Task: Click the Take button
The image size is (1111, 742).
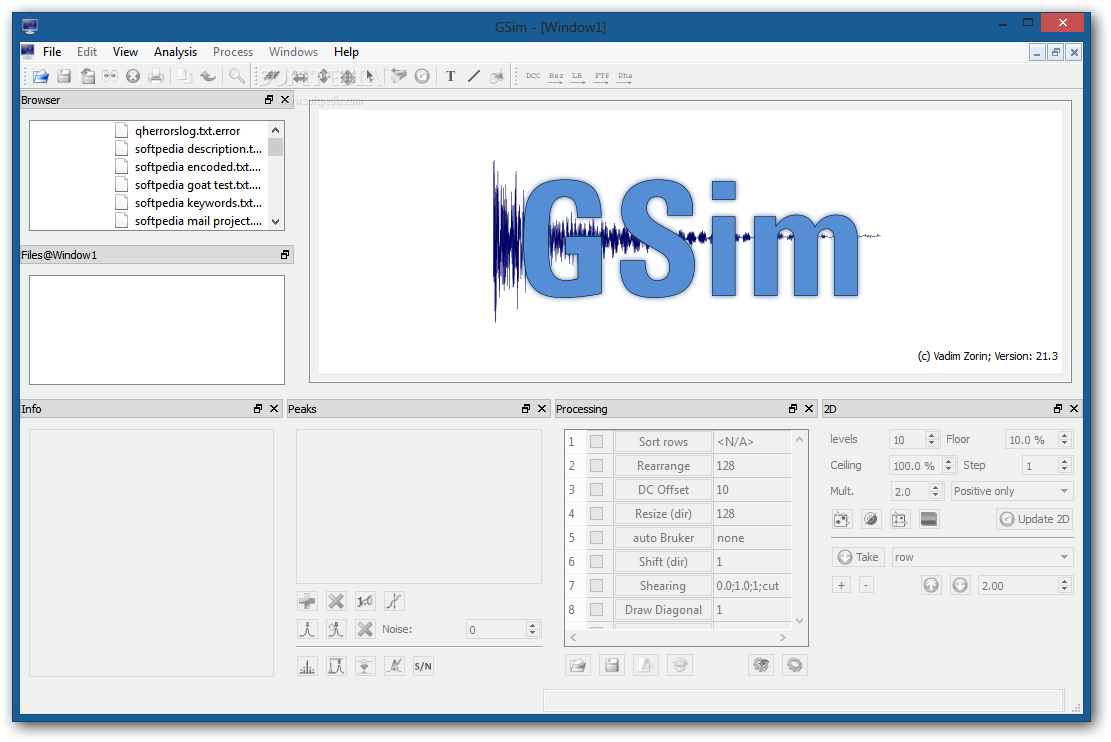Action: 858,557
